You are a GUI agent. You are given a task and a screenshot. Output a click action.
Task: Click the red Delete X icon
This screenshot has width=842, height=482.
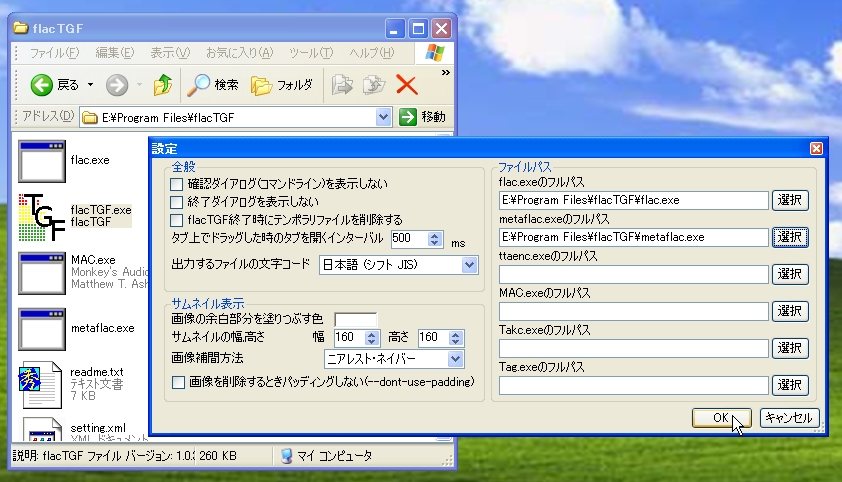coord(407,85)
